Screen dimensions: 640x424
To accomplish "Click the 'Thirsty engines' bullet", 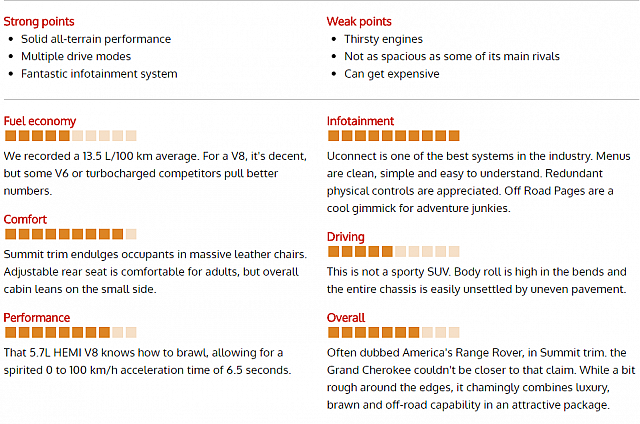I will [x=383, y=39].
